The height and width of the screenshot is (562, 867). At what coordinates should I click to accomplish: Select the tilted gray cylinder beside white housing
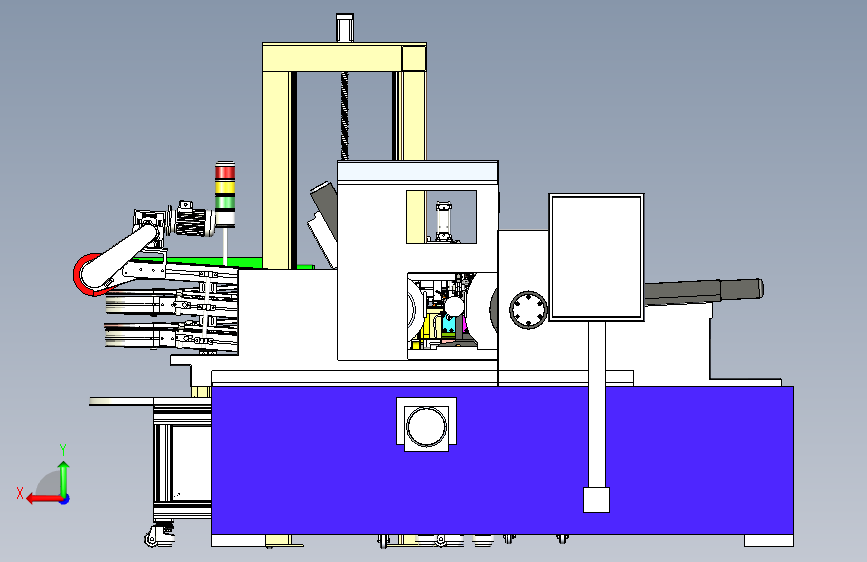coord(325,210)
